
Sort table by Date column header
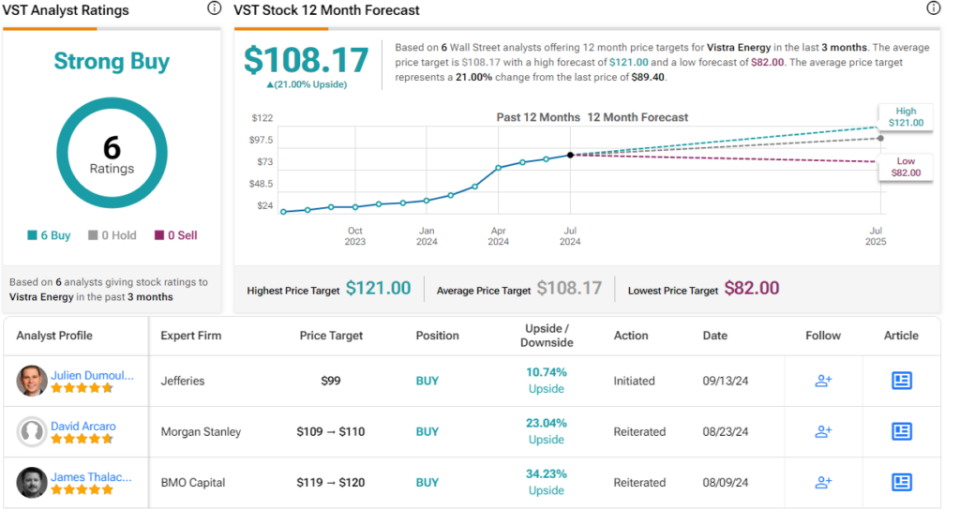(x=715, y=336)
